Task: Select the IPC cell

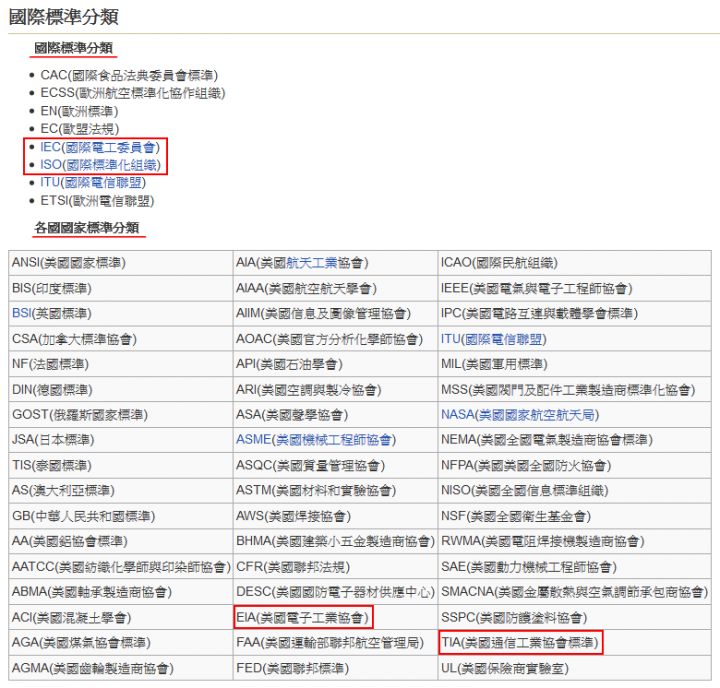Action: coord(575,313)
